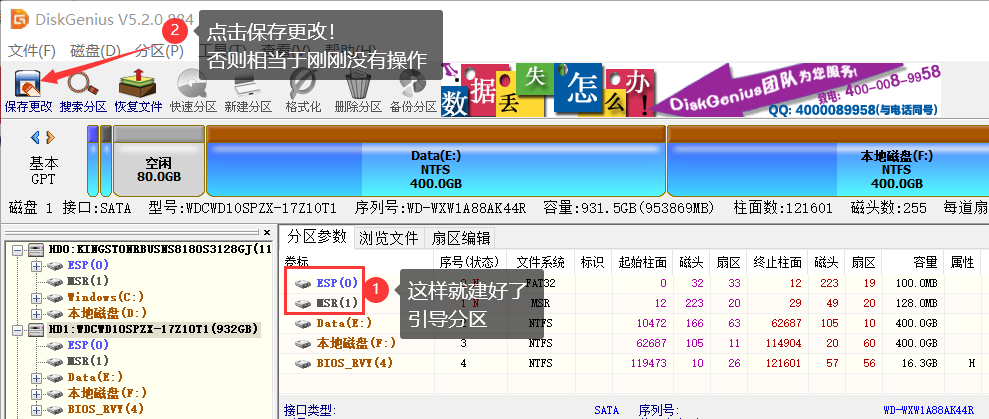Click the 文件系统 column header
989x419 pixels.
540,262
